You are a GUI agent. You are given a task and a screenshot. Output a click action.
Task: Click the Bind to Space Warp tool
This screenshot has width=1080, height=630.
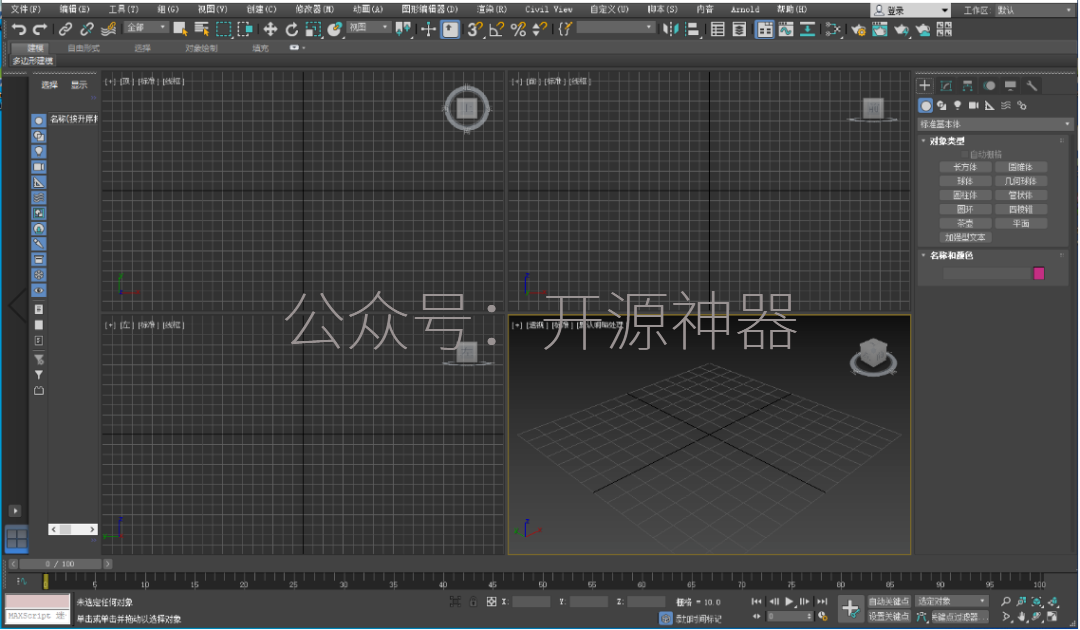tap(108, 29)
